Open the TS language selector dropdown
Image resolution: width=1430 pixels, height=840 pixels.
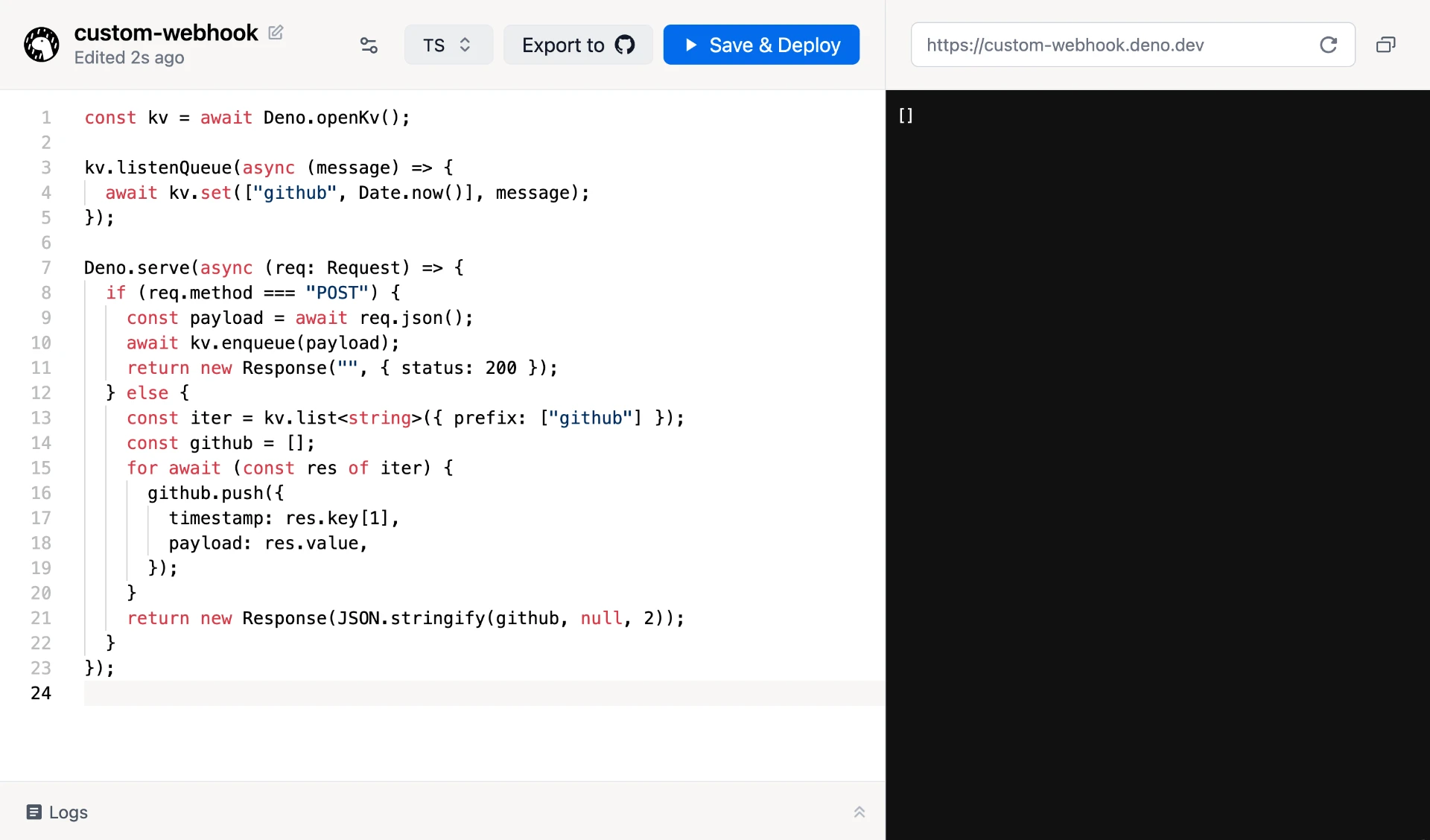coord(448,45)
